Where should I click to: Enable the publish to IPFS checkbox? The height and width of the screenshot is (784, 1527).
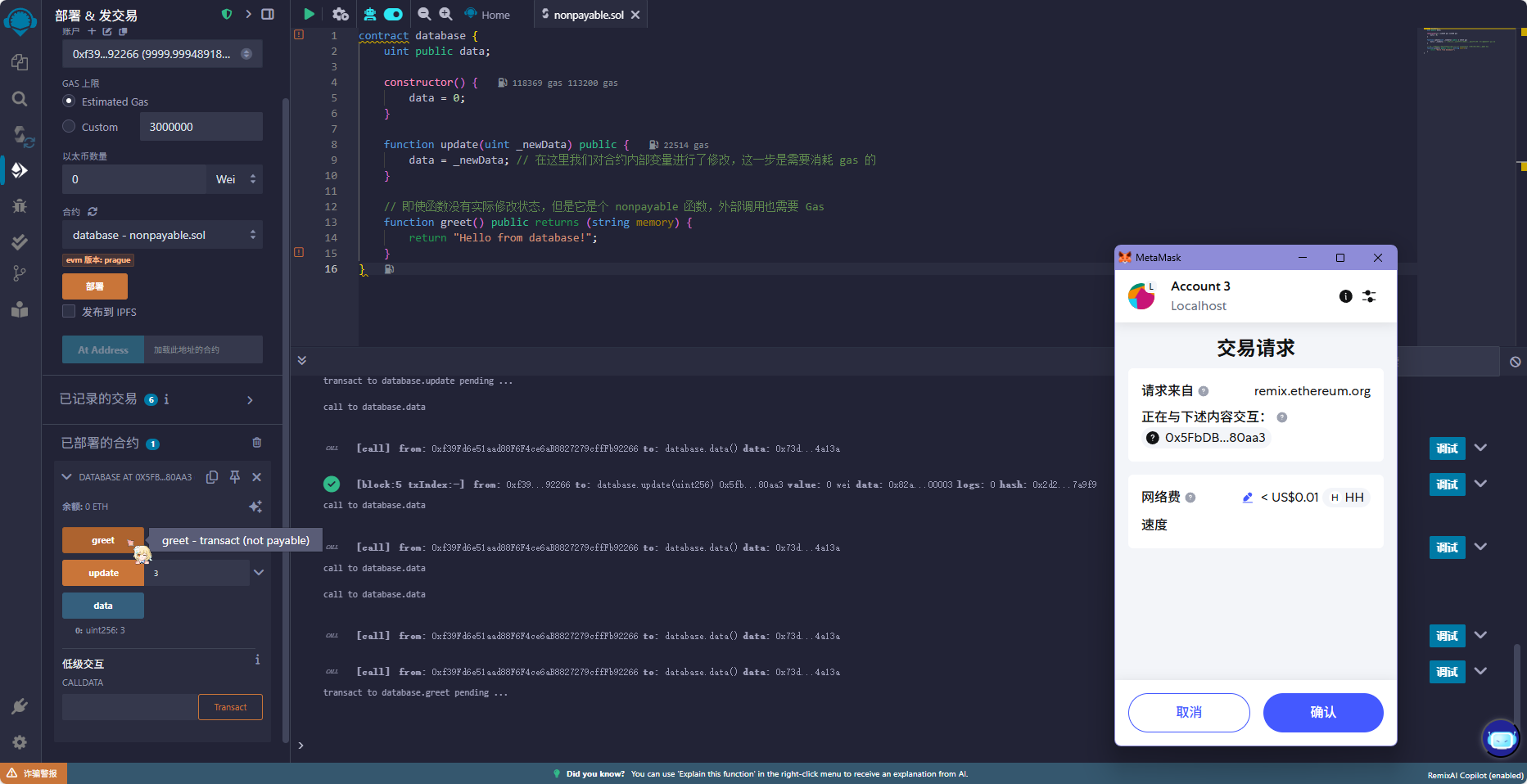coord(70,312)
